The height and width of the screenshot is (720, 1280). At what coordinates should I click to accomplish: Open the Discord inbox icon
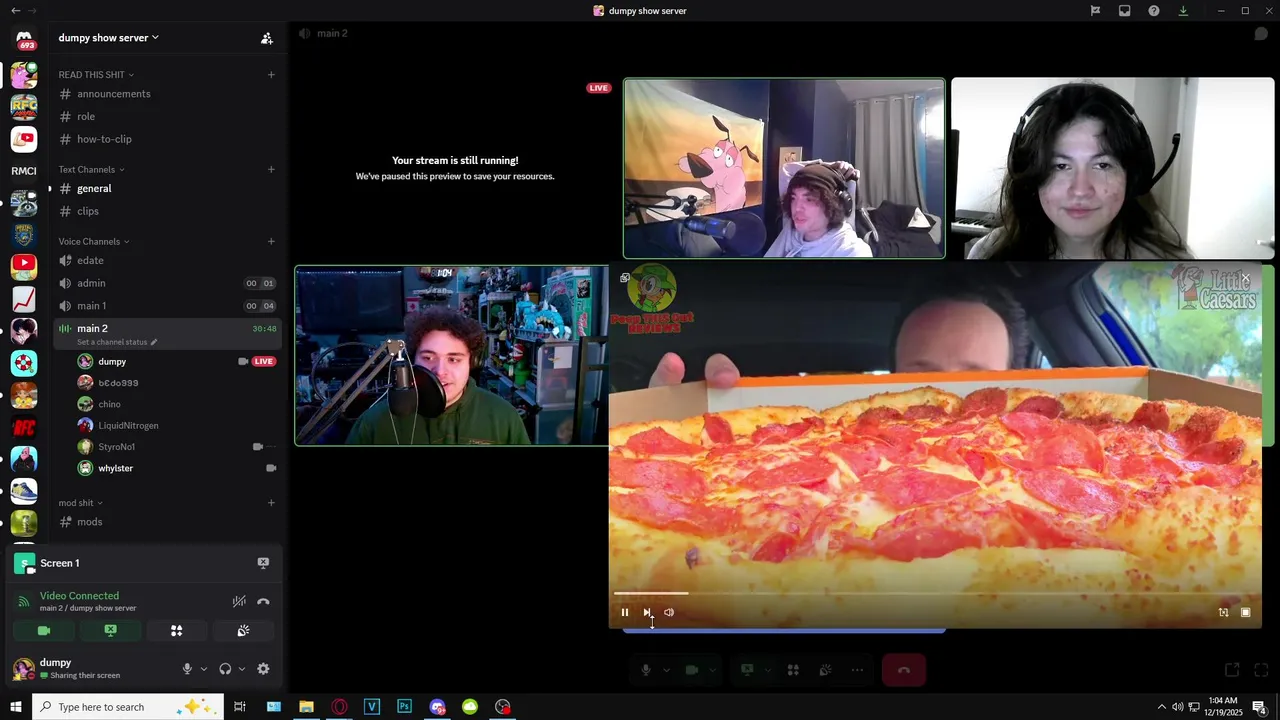tap(1125, 11)
